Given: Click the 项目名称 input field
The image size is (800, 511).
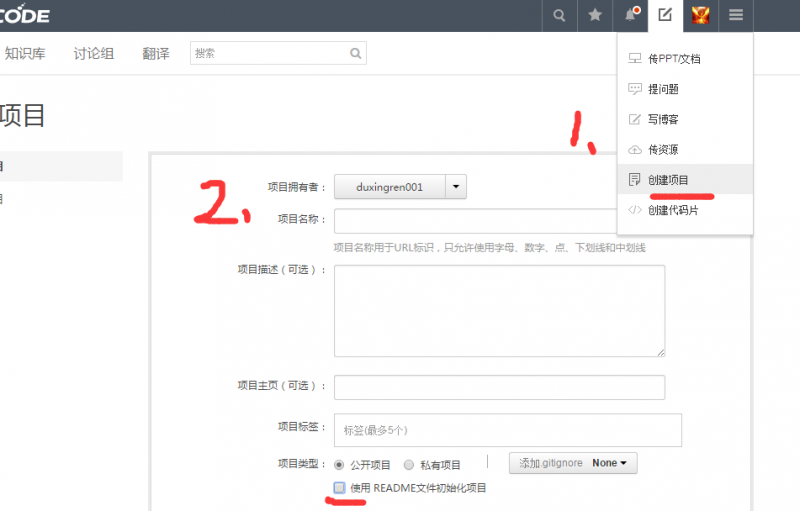Looking at the screenshot, I should (475, 221).
